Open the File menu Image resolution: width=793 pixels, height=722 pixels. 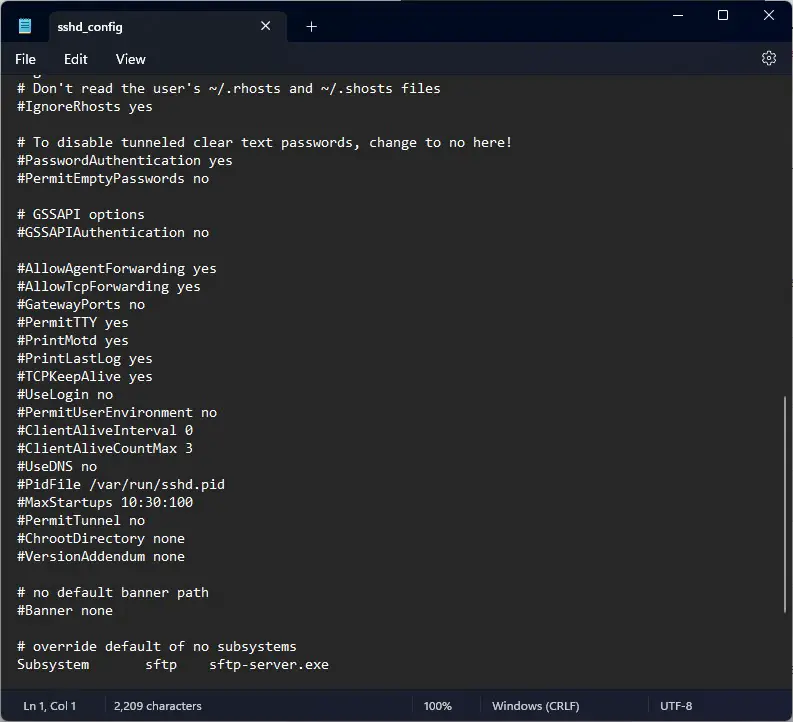pos(25,59)
